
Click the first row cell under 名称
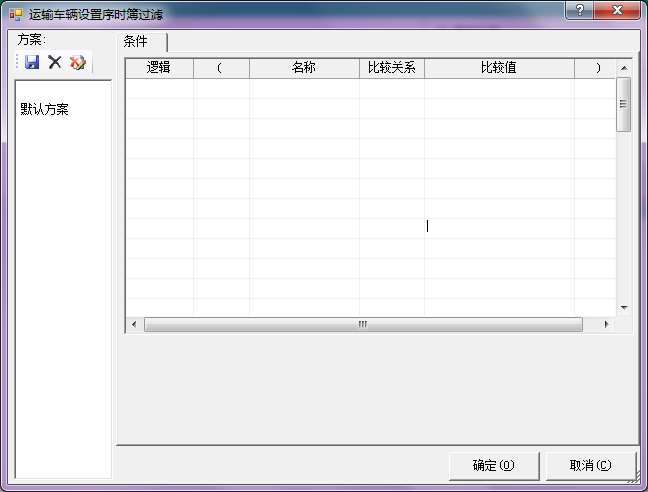[304, 88]
